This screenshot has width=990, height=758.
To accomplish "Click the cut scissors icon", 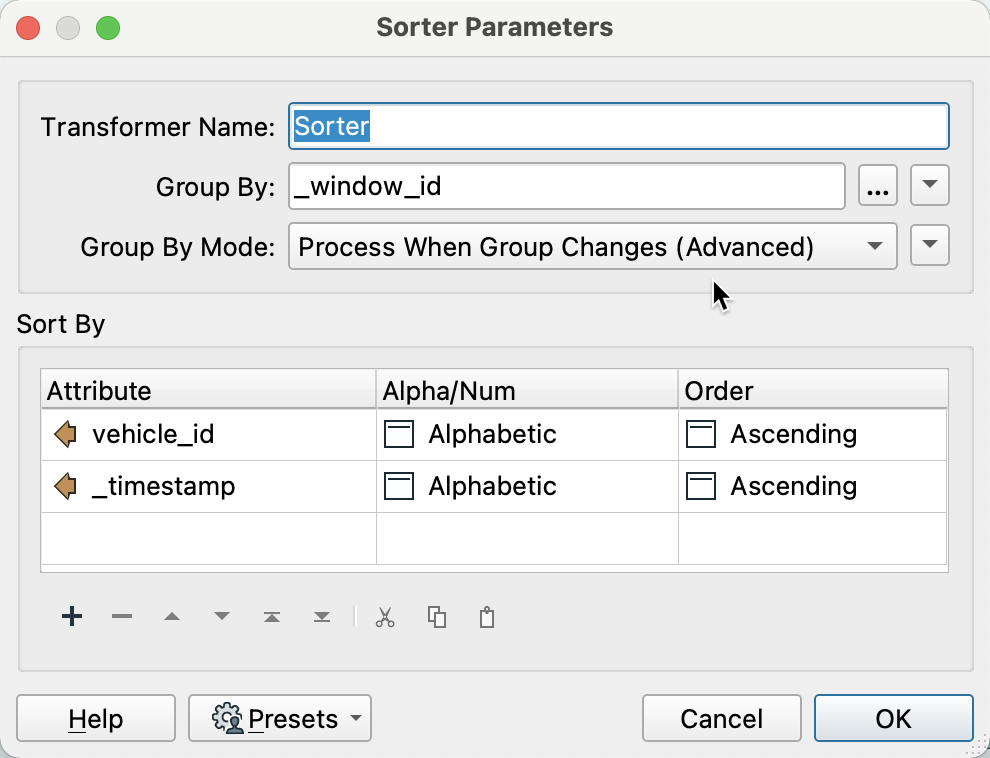I will pos(385,617).
